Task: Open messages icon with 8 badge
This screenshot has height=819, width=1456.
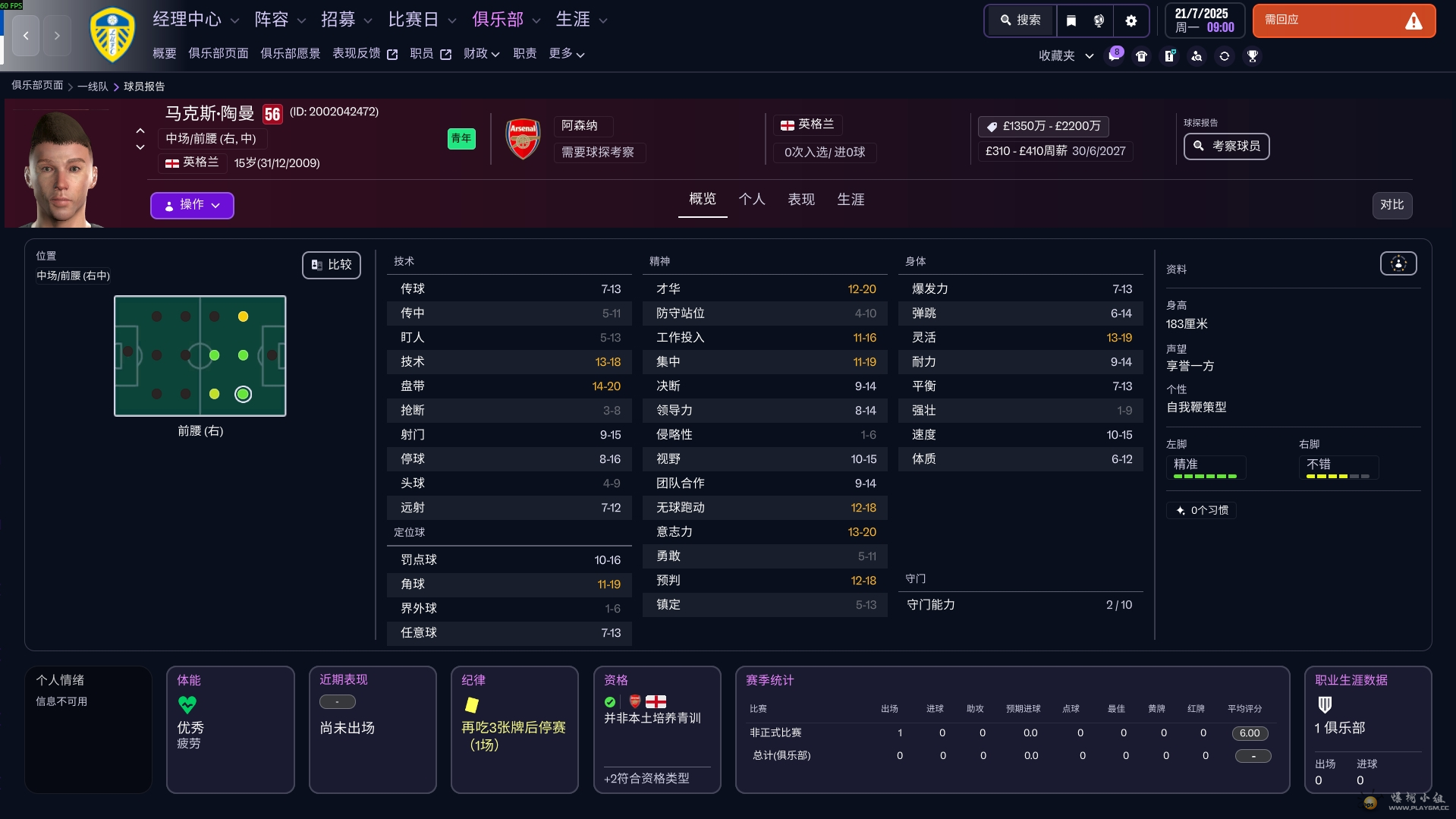Action: (1114, 55)
